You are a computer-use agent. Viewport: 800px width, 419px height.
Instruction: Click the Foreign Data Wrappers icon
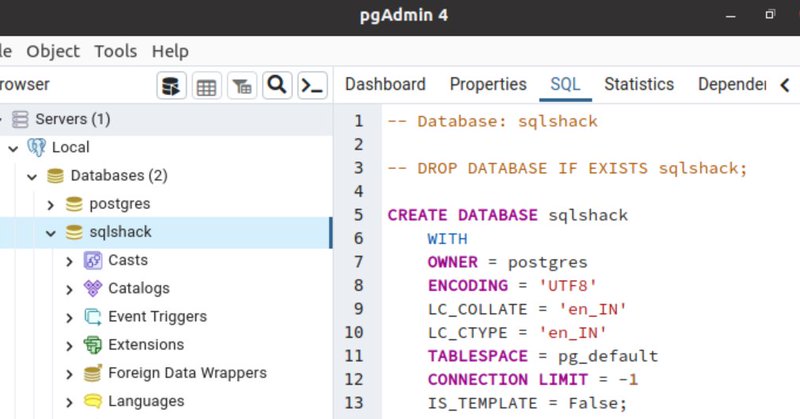(x=93, y=373)
